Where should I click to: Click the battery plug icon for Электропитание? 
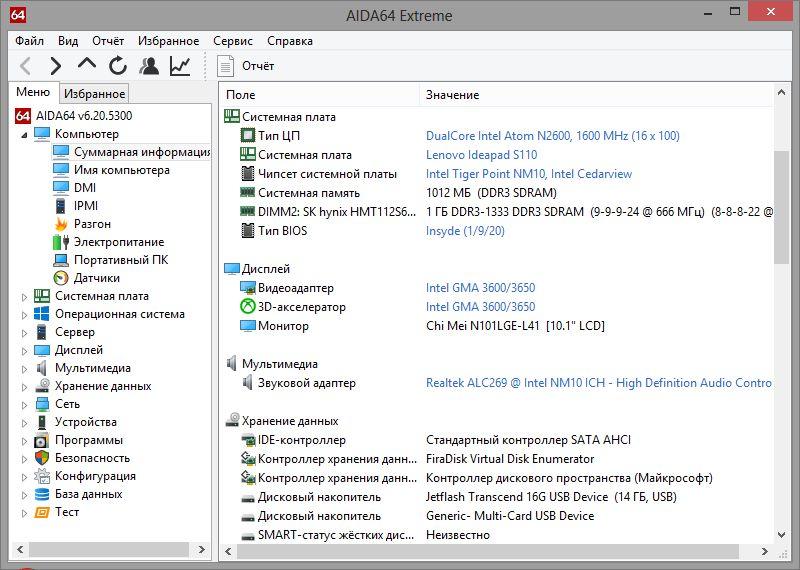61,242
